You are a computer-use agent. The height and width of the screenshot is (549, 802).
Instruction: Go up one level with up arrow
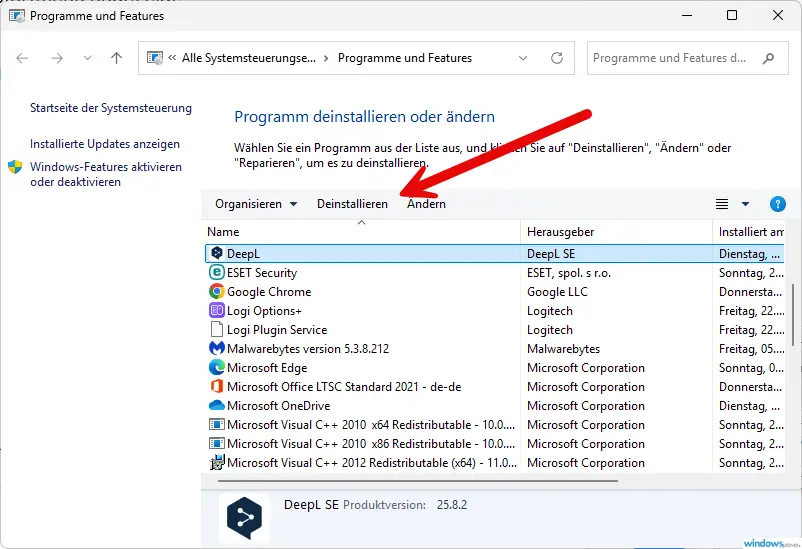117,58
